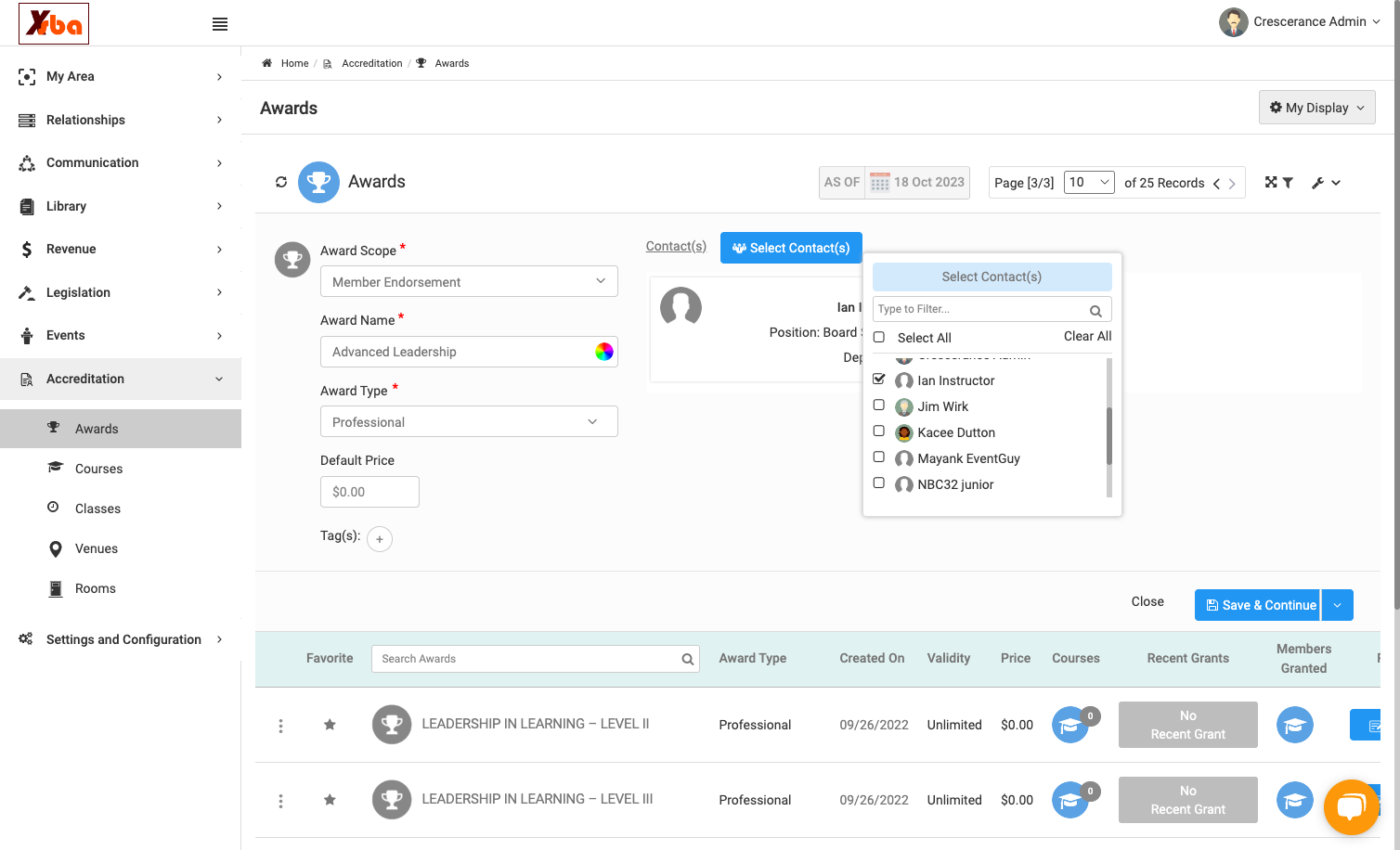Open Award Type dropdown
Image resolution: width=1400 pixels, height=850 pixels.
[469, 421]
